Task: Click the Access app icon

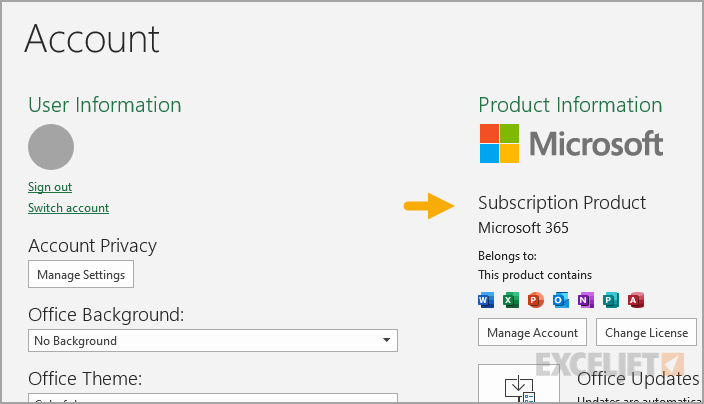Action: (x=635, y=300)
